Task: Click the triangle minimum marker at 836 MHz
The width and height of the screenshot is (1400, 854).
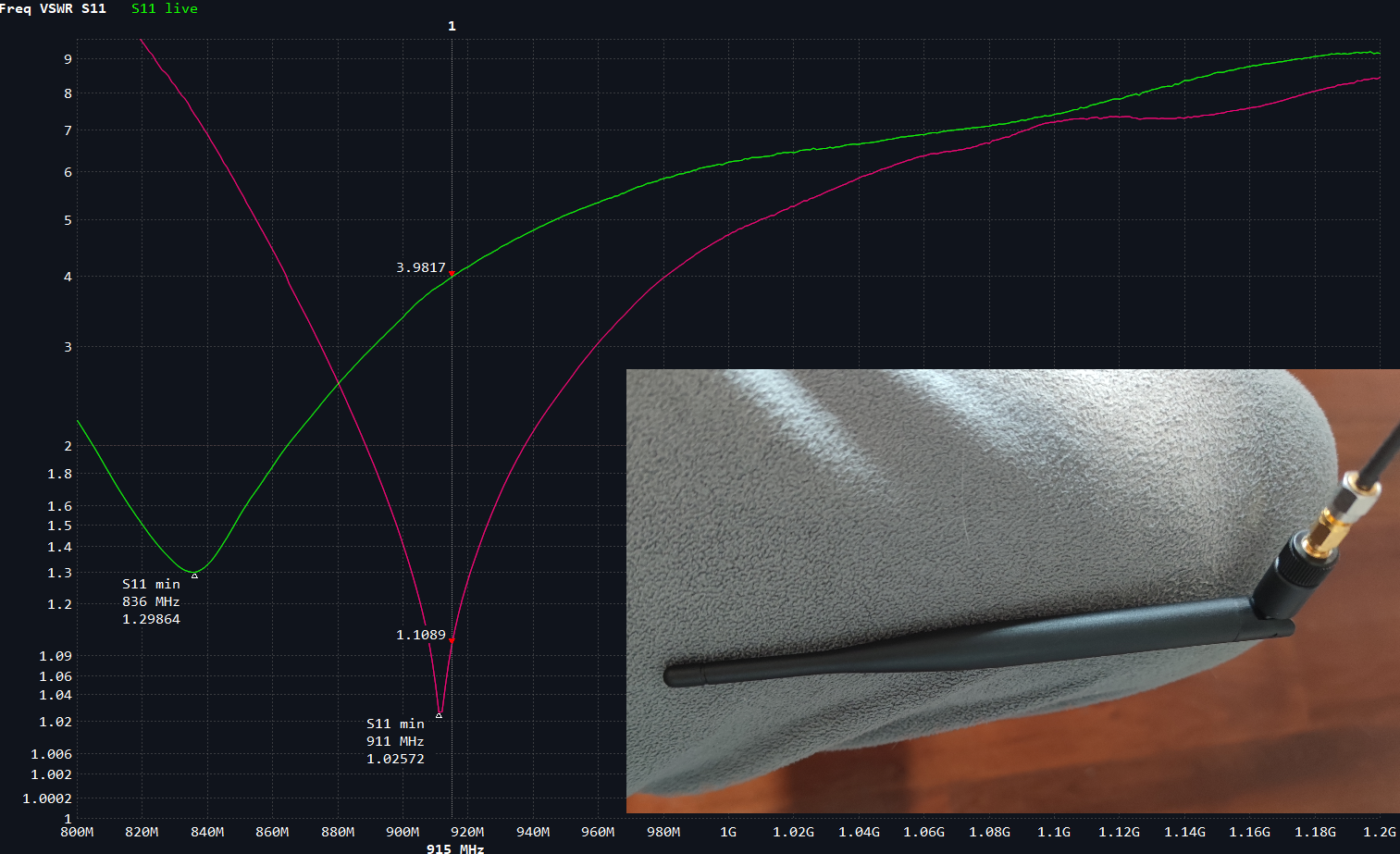Action: click(x=194, y=576)
